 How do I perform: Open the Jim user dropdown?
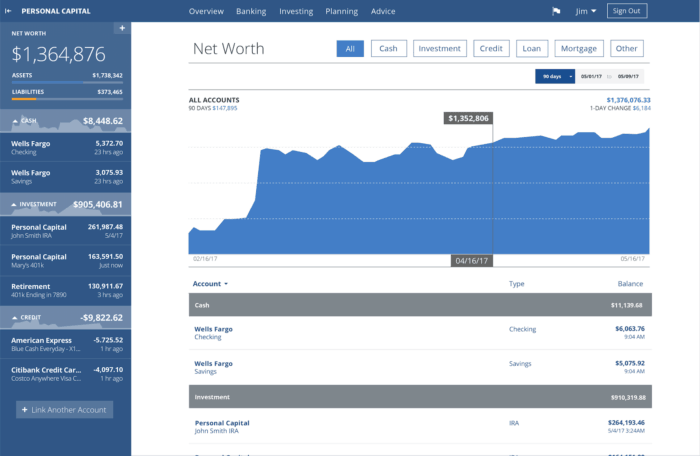[x=586, y=11]
